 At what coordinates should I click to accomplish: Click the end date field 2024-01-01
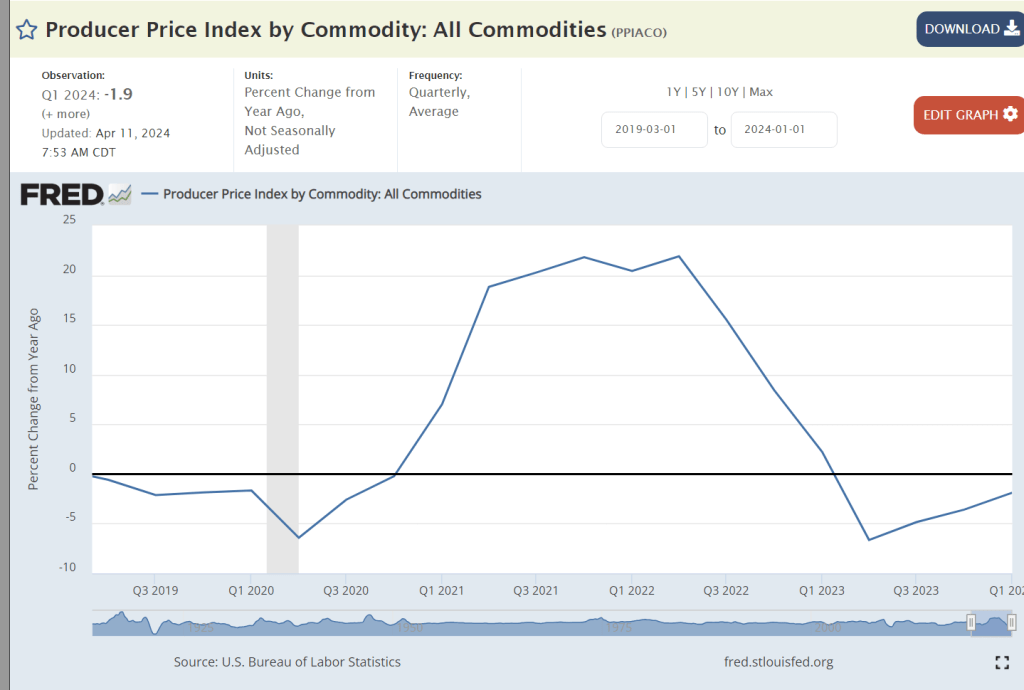click(784, 130)
